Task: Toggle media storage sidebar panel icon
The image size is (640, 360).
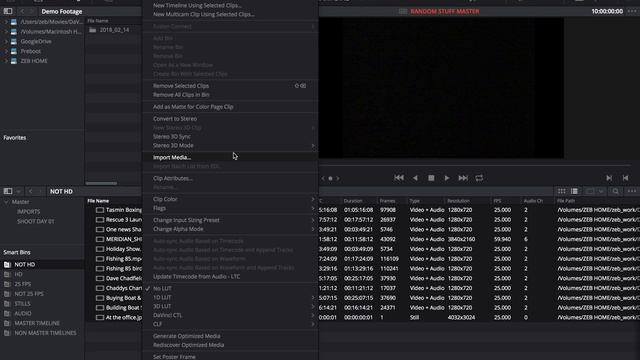Action: (8, 11)
